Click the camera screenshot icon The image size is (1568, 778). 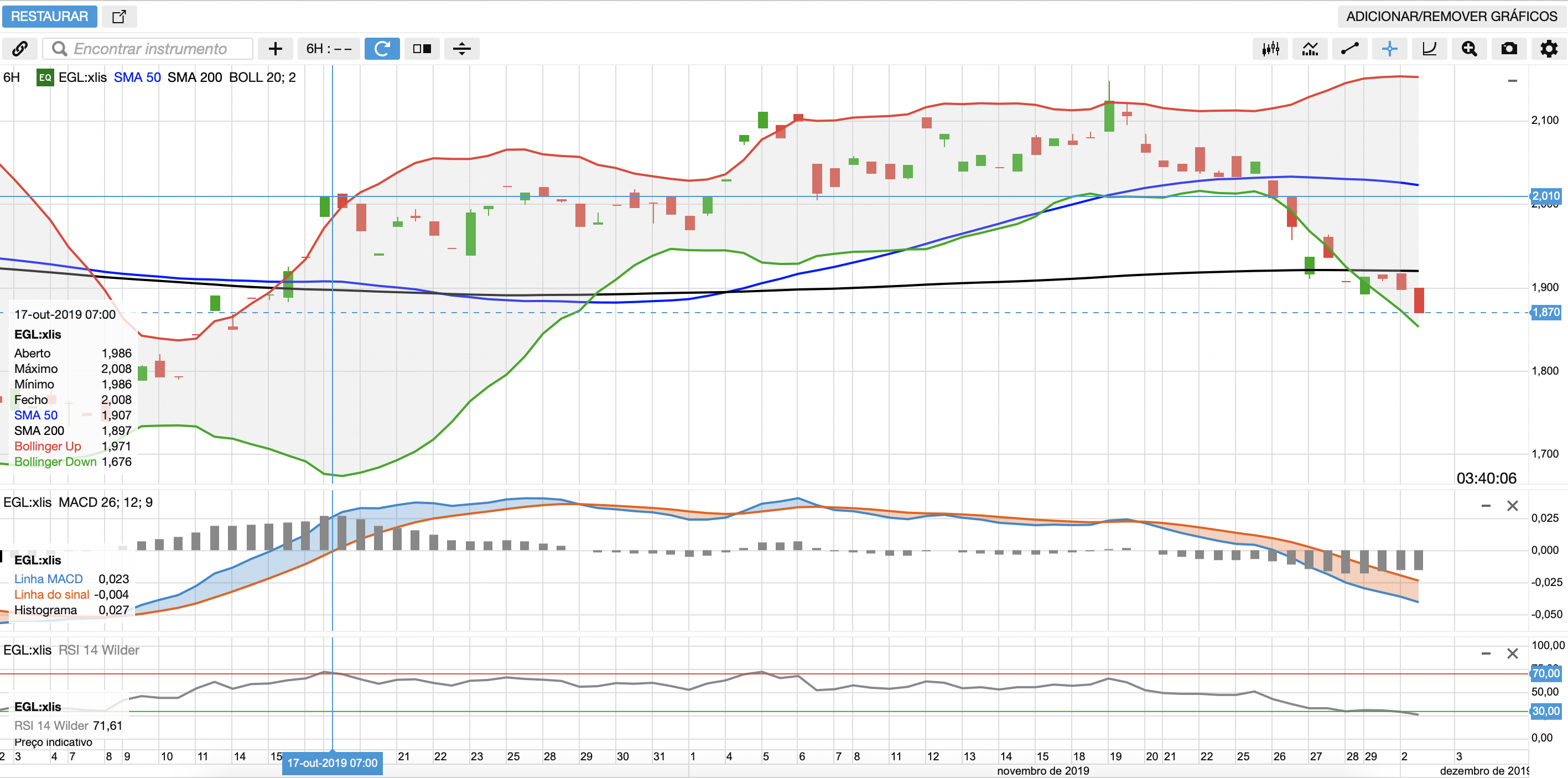1509,49
